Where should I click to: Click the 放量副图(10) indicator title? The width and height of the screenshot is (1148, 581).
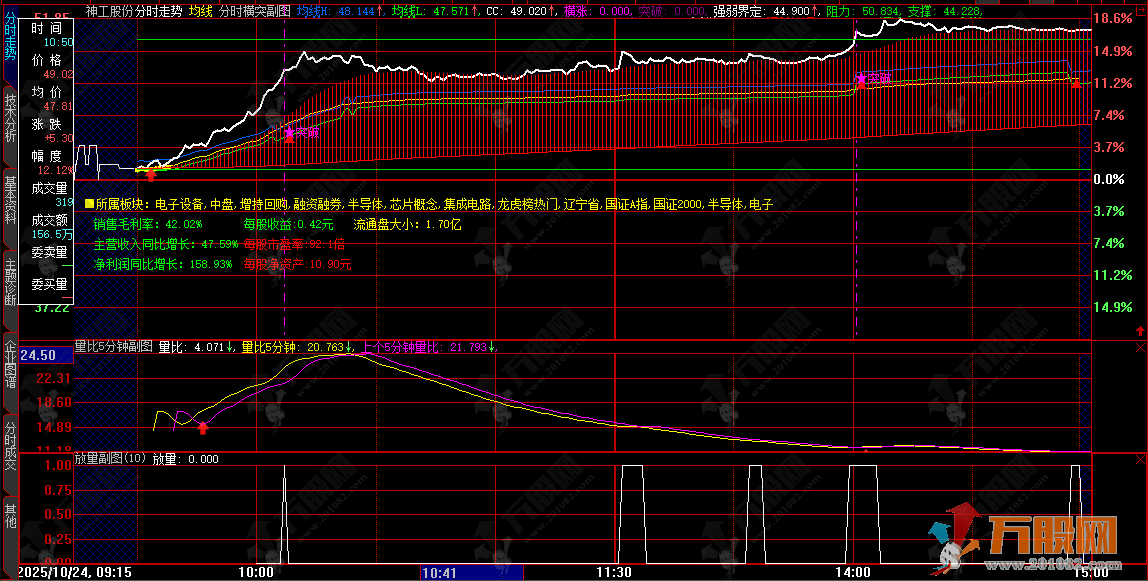111,459
